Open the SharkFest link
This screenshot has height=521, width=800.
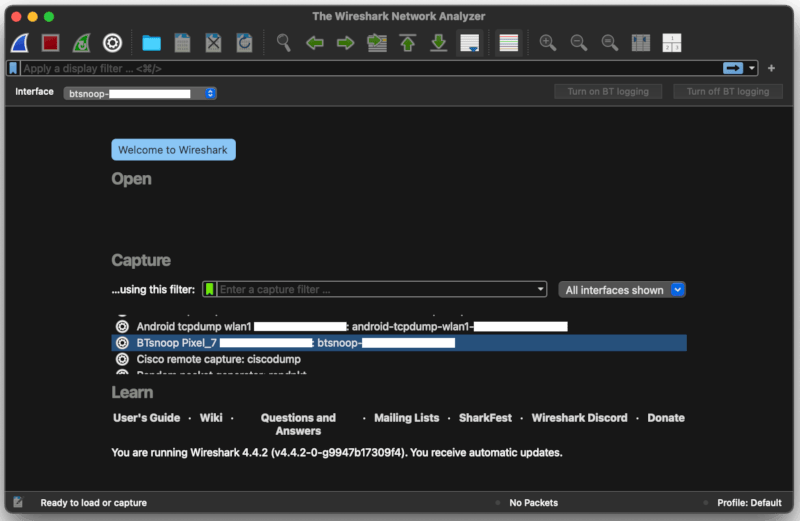485,418
